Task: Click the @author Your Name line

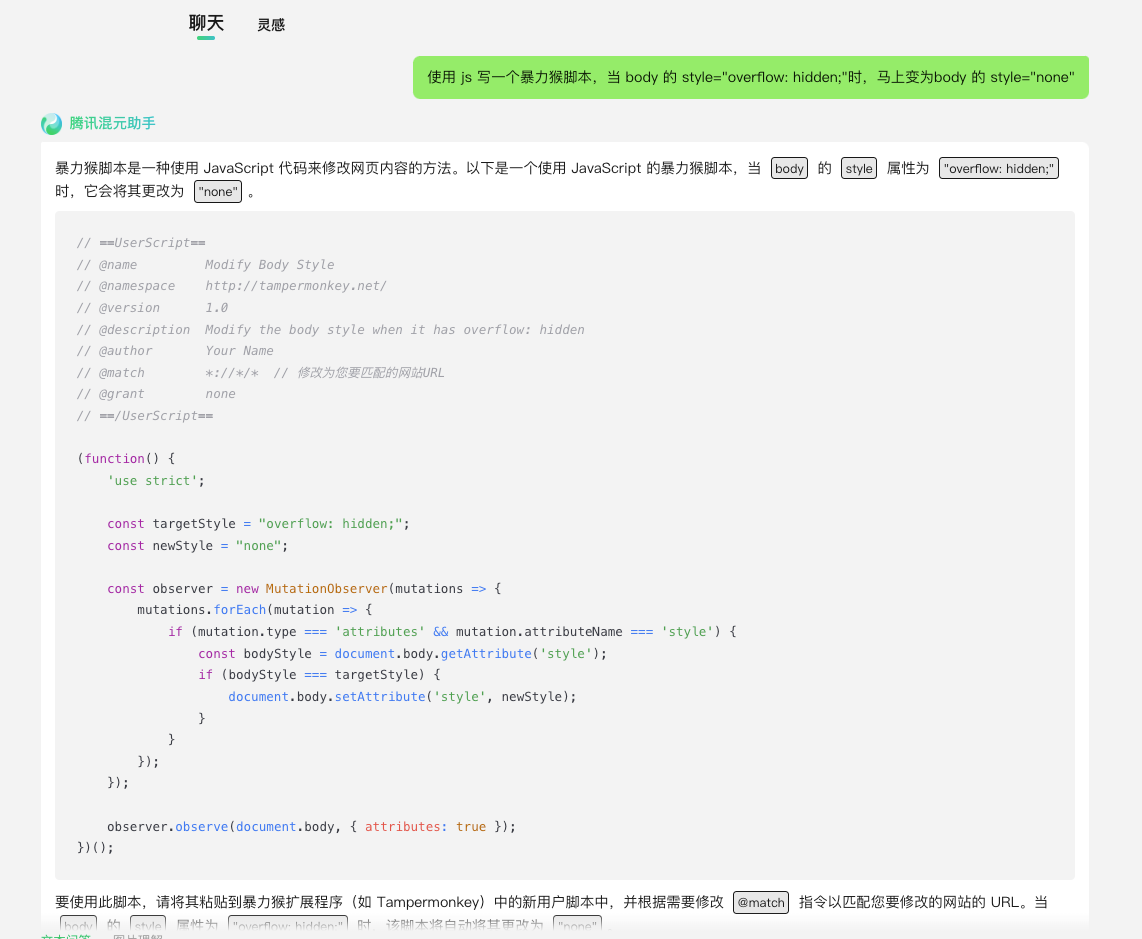Action: click(175, 350)
